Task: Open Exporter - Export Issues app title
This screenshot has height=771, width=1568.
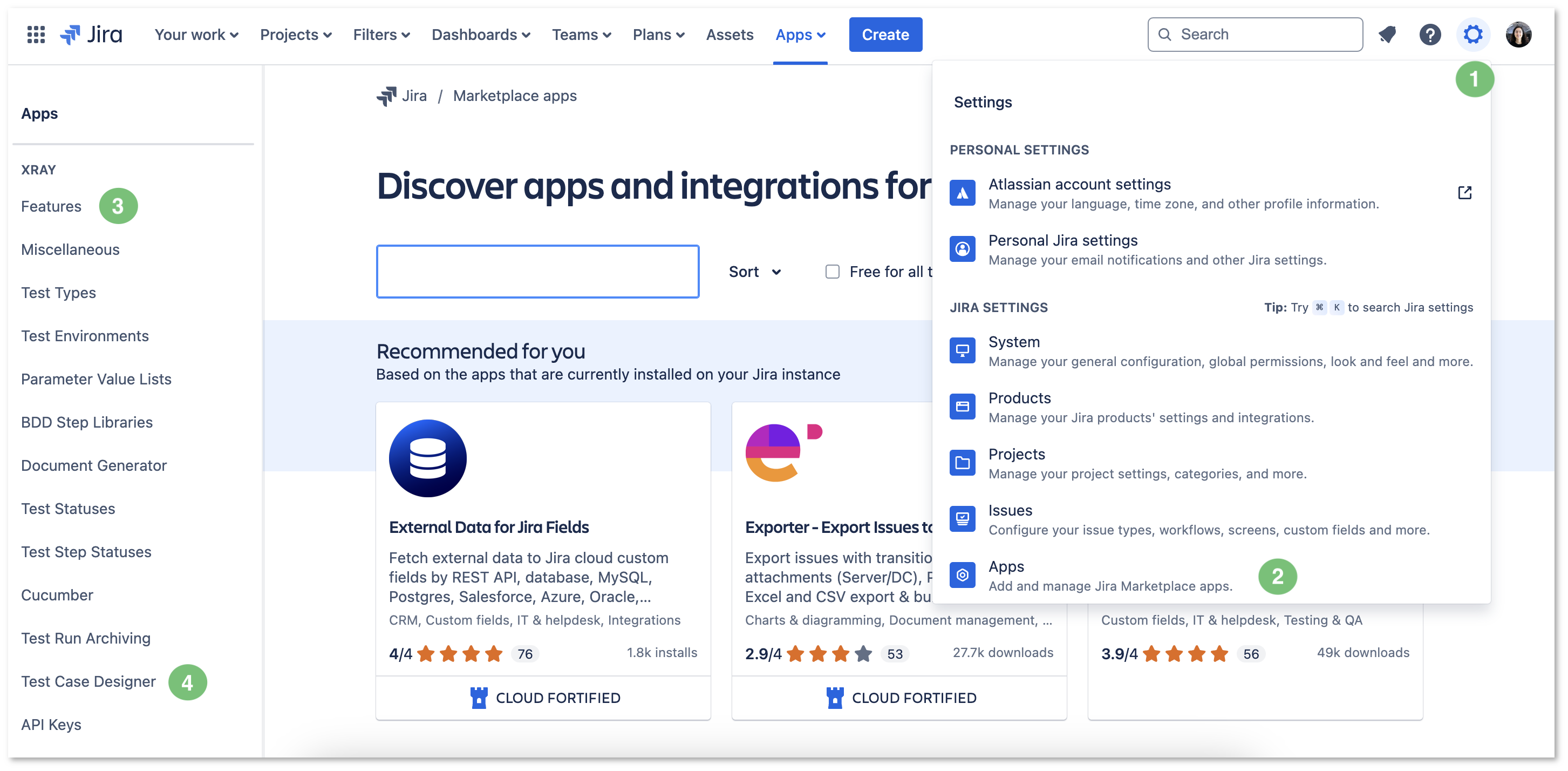Action: (839, 527)
